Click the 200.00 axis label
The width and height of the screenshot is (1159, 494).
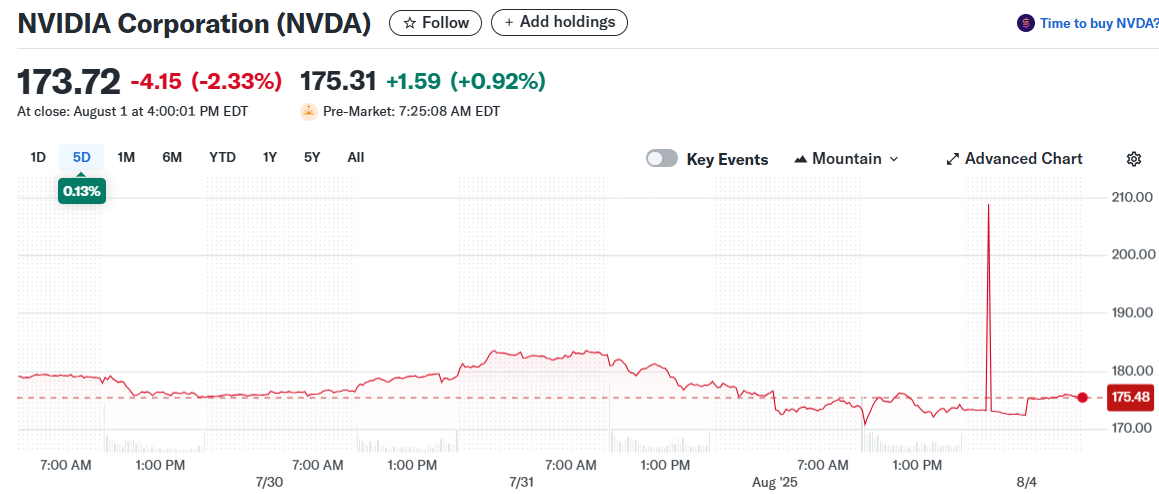[1132, 254]
